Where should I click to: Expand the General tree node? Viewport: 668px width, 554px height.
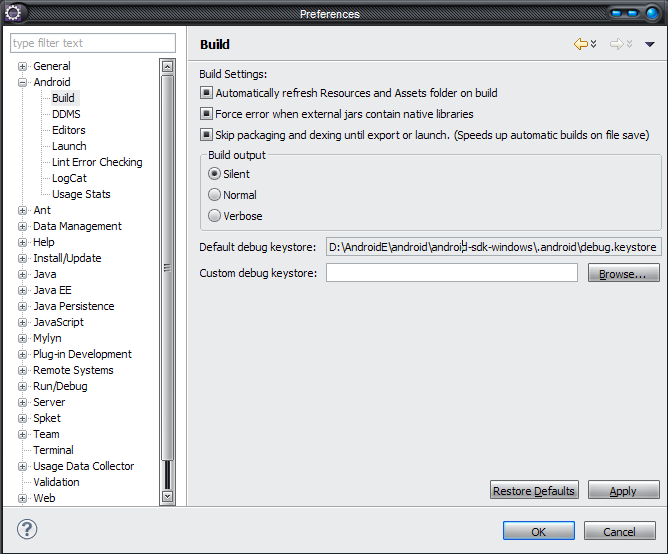click(22, 66)
